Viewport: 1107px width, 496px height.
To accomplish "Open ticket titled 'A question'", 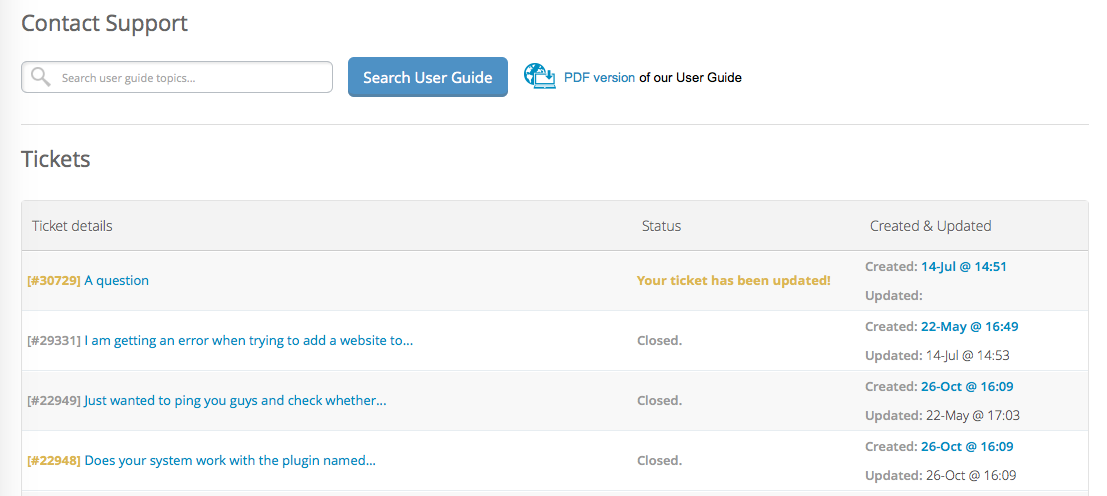I will click(x=116, y=281).
